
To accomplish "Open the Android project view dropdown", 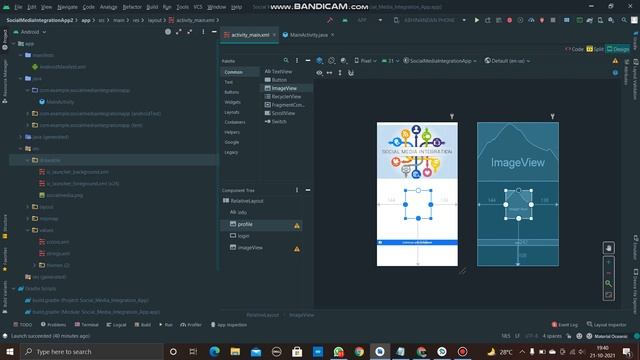I will point(30,31).
